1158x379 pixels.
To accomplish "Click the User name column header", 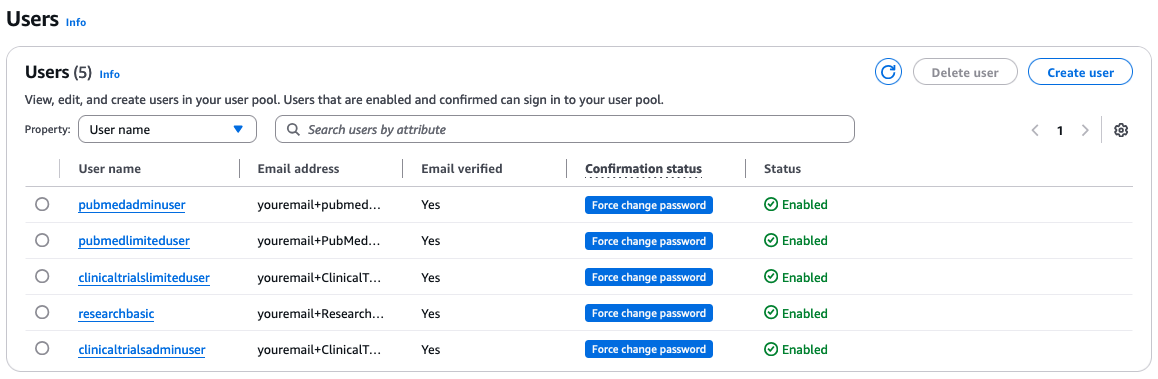I will coord(109,168).
